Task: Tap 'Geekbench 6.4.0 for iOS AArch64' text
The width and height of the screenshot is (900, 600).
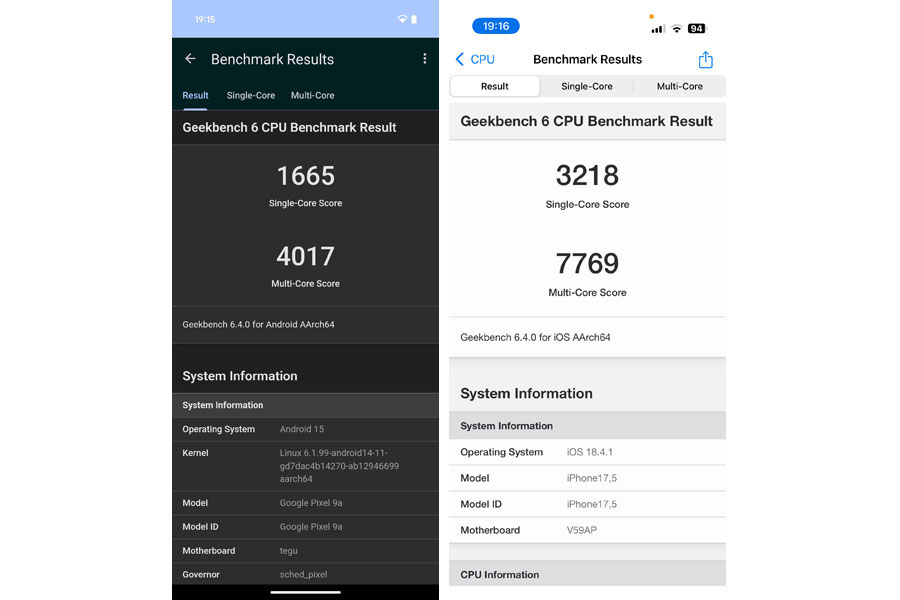Action: [x=536, y=337]
